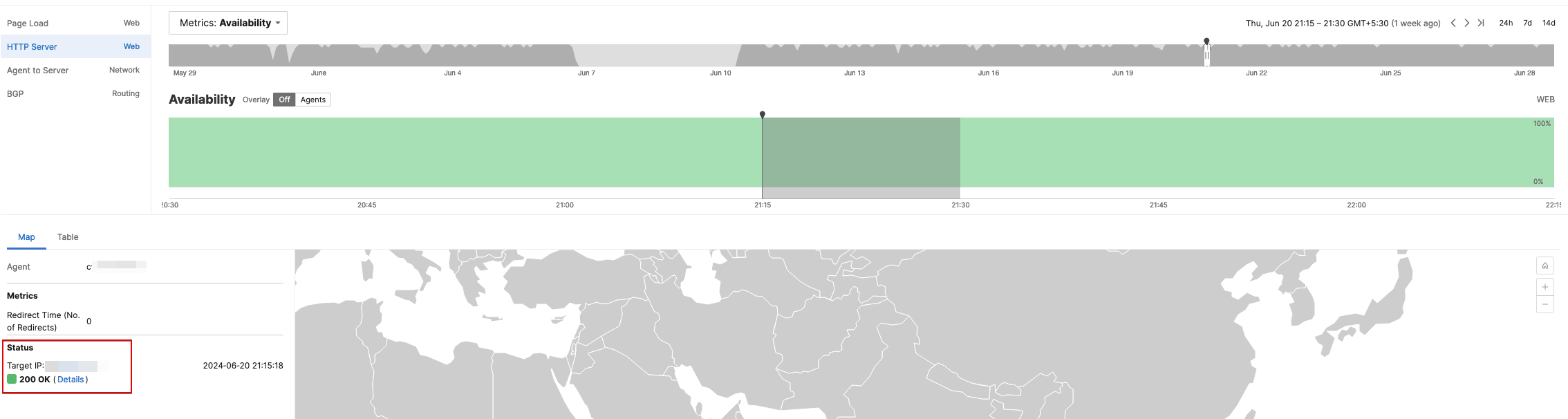This screenshot has width=1568, height=419.
Task: Open target status Details link
Action: pyautogui.click(x=70, y=379)
